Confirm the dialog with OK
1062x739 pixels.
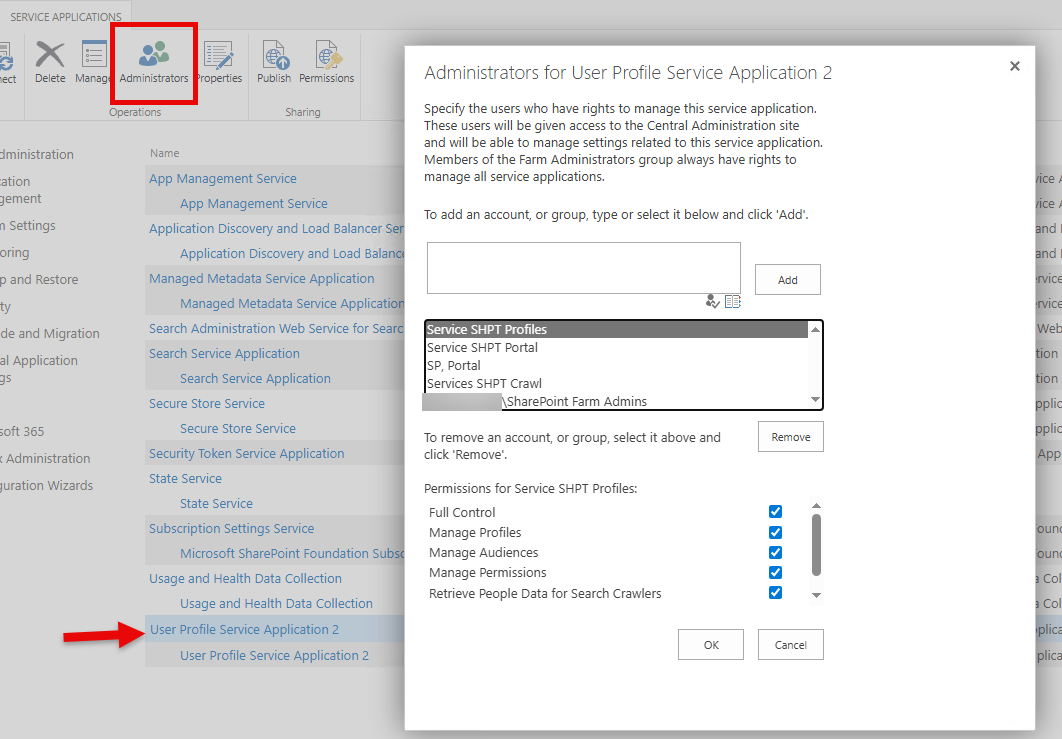click(x=710, y=645)
